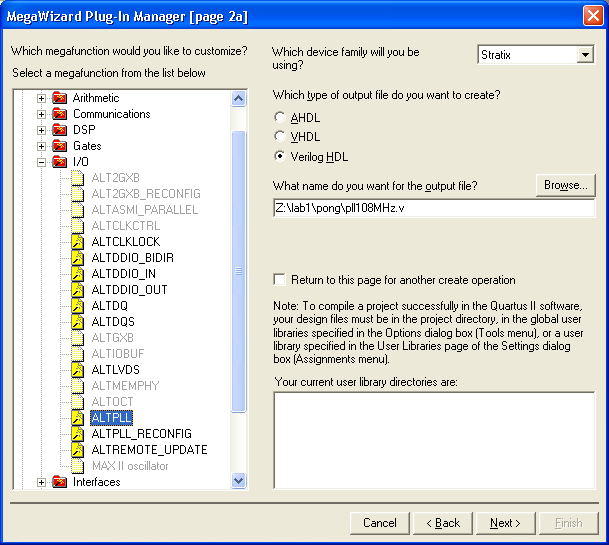Click the output file name field
Viewport: 609px width, 545px height.
click(433, 209)
